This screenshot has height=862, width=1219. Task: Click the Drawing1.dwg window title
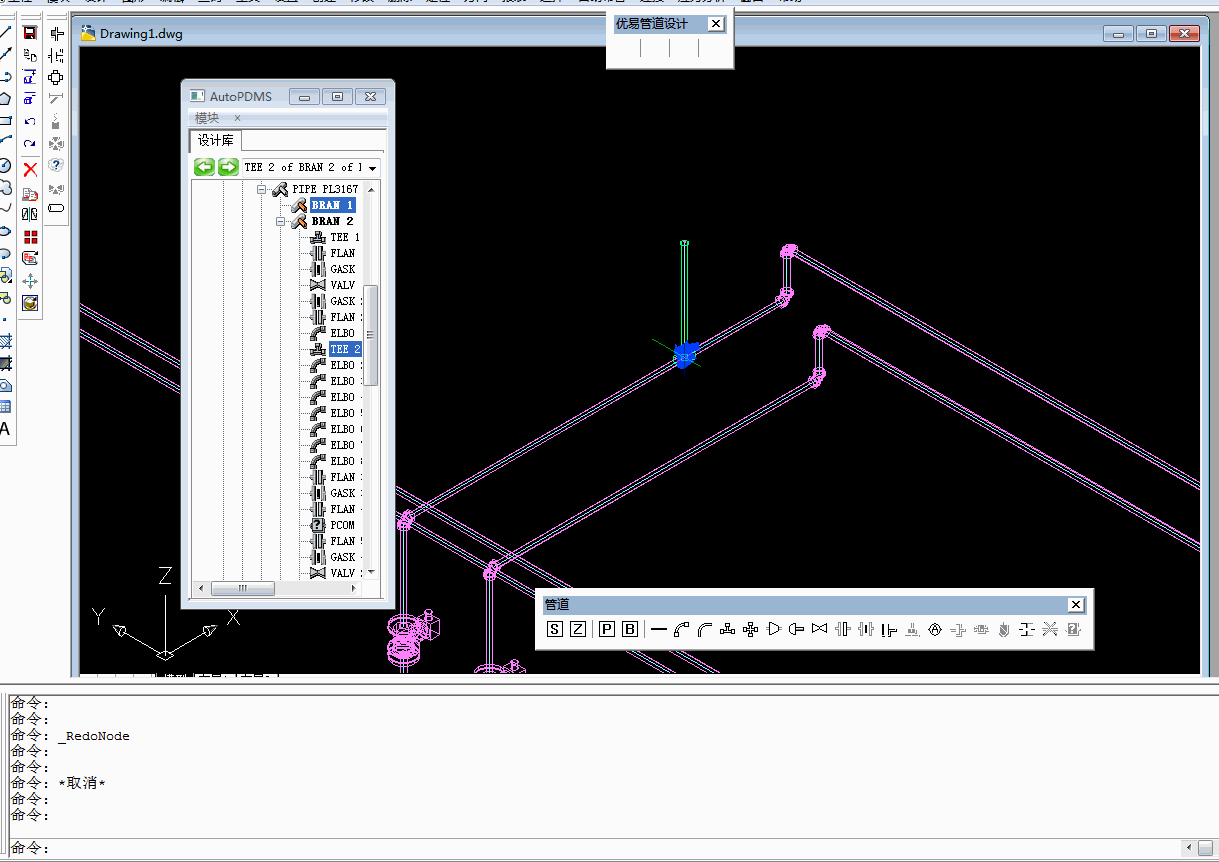(x=141, y=34)
